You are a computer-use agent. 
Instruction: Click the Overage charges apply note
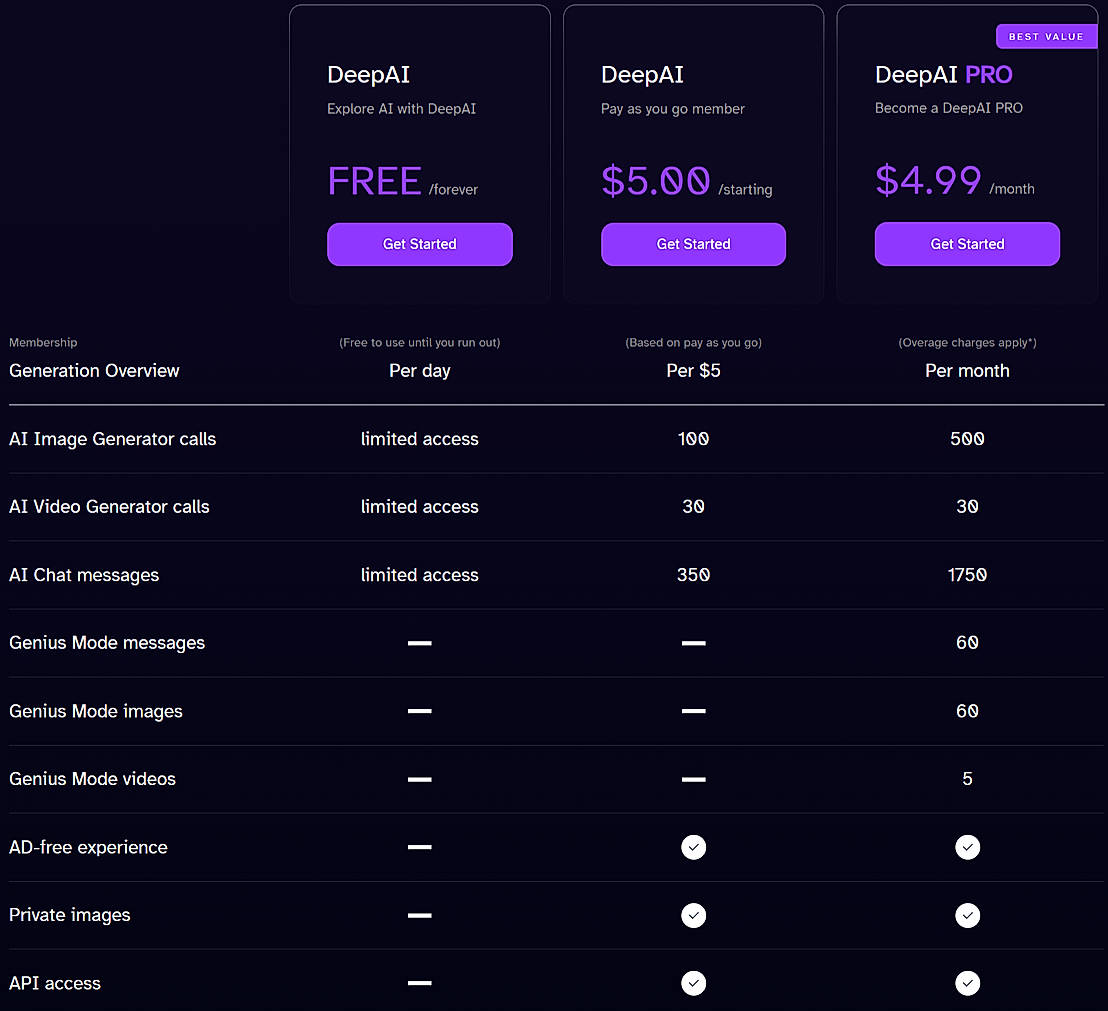[x=967, y=342]
